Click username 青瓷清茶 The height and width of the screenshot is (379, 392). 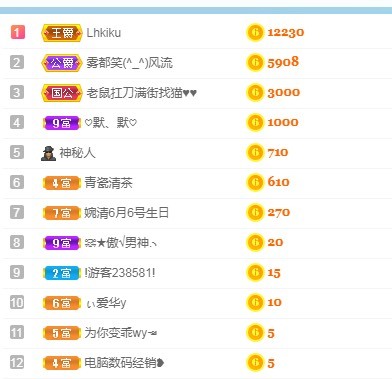108,183
